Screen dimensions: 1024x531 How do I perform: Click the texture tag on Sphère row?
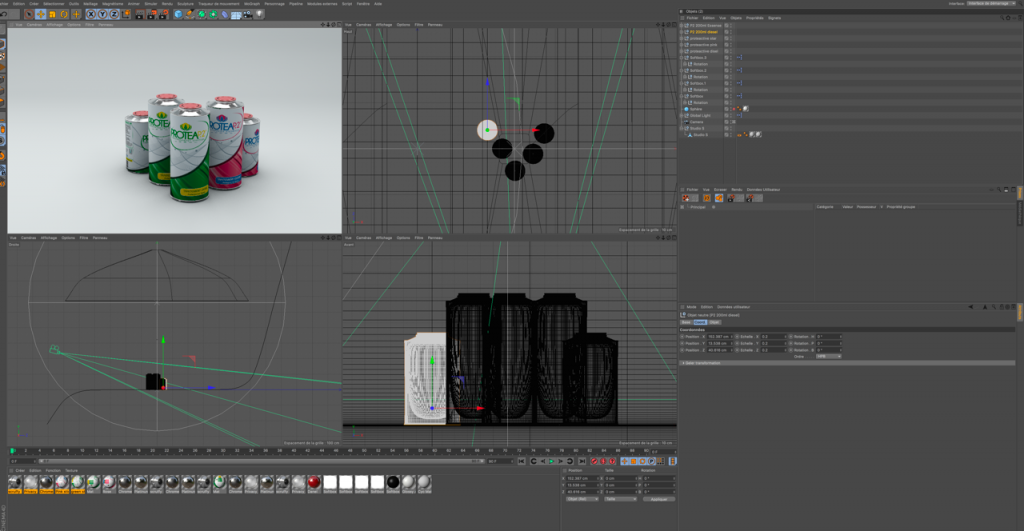[746, 108]
